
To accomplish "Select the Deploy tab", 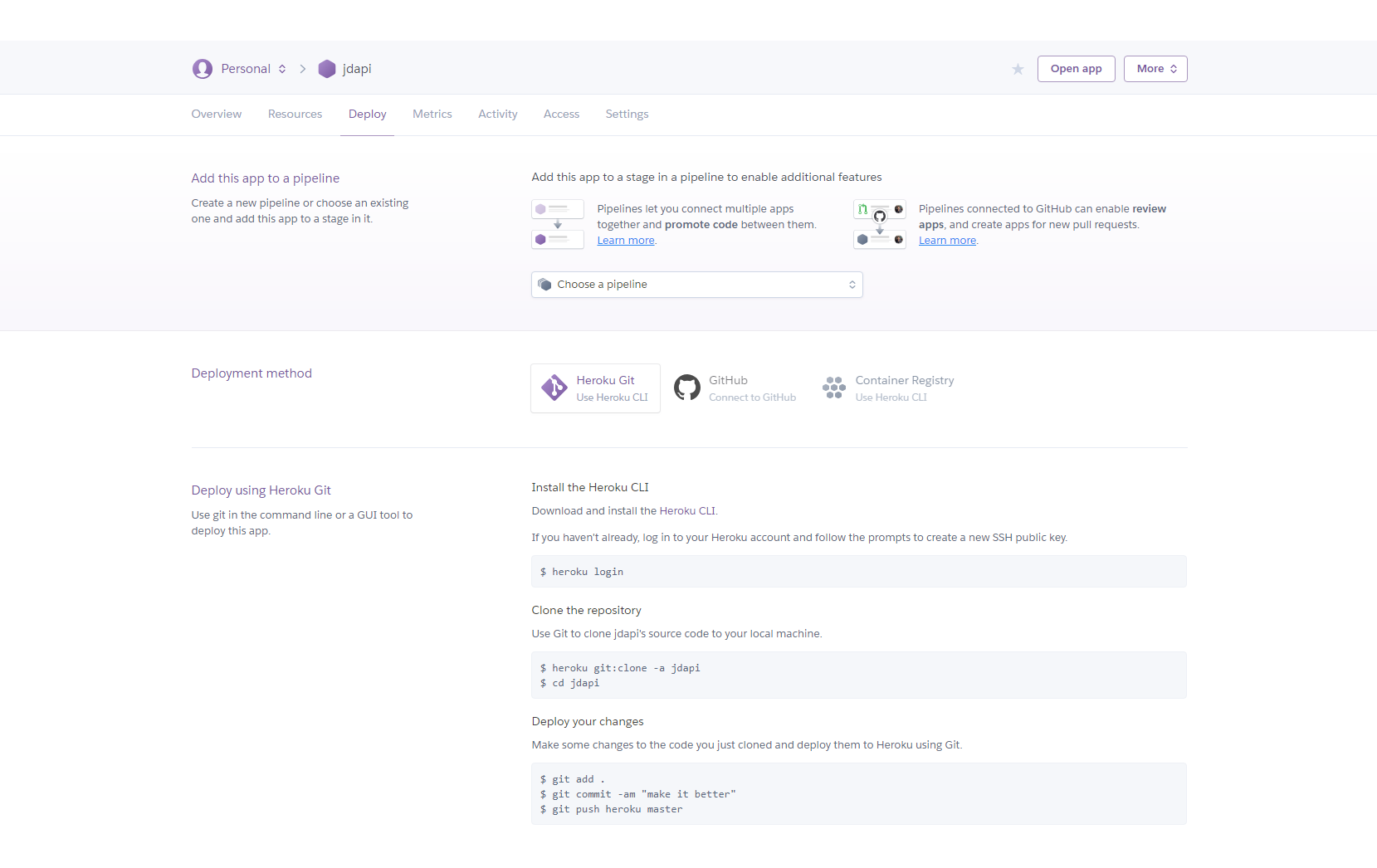I will (367, 115).
